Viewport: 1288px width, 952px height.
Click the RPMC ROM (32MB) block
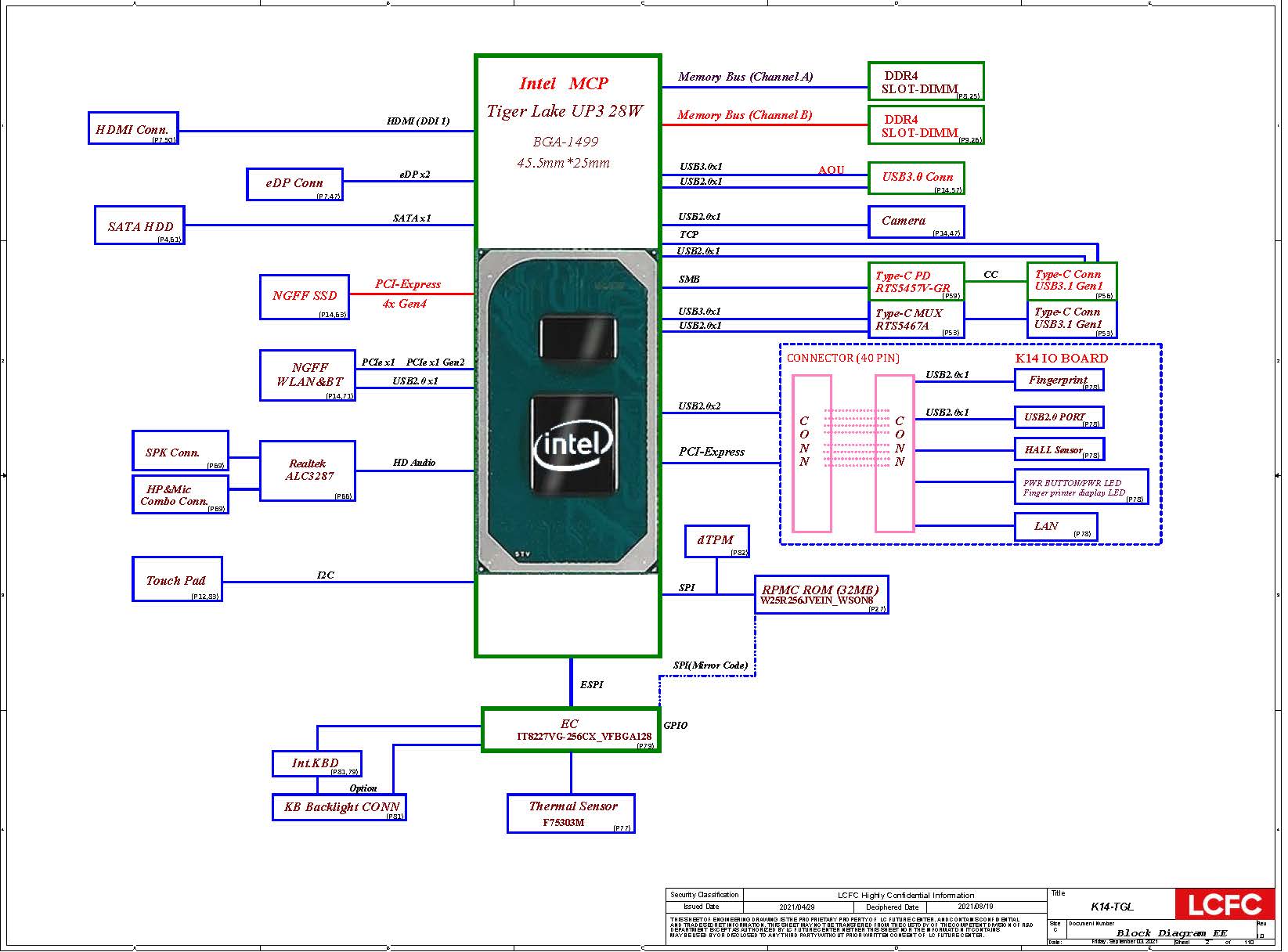[x=821, y=595]
